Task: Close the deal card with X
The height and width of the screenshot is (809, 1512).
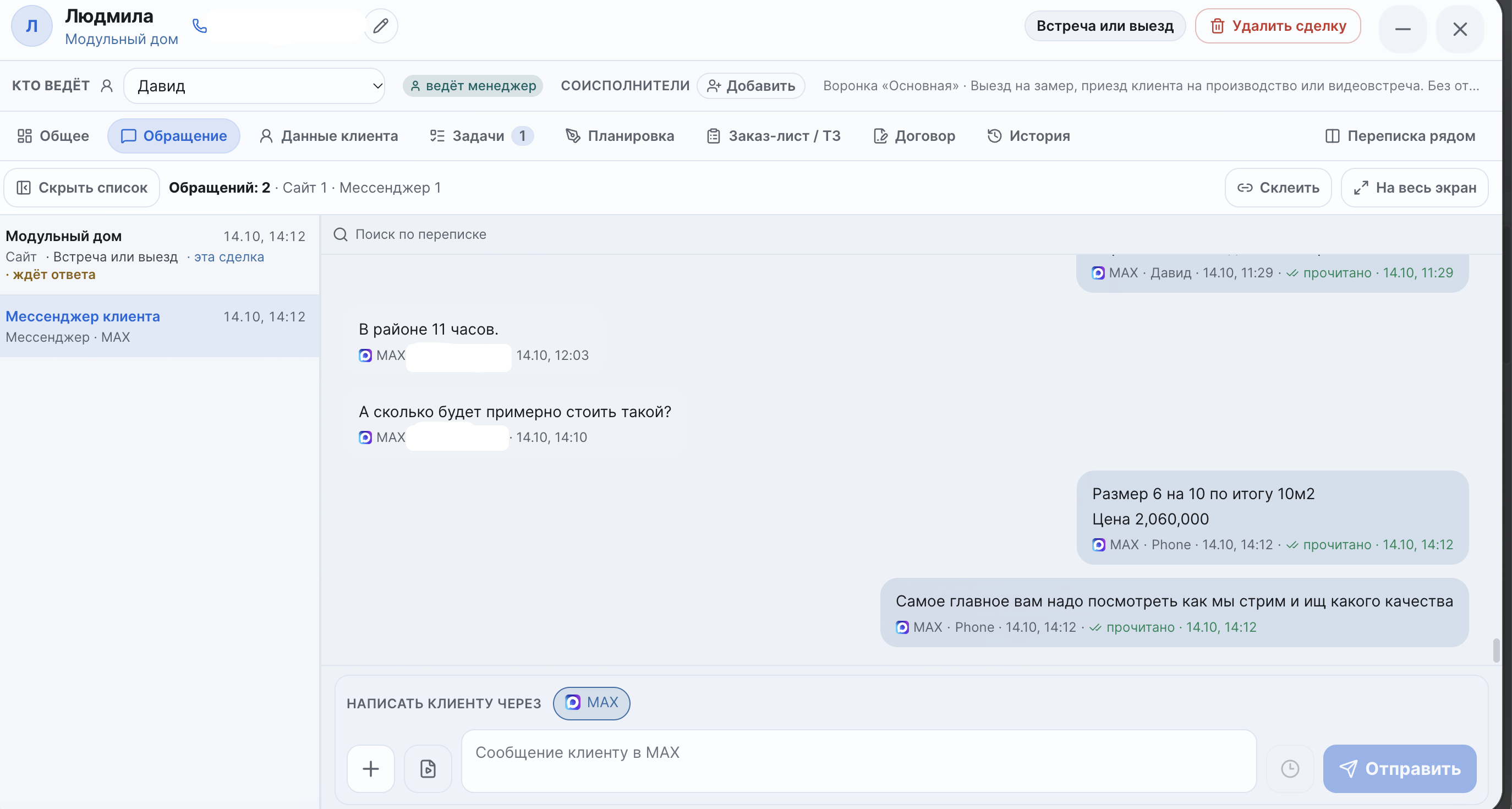Action: click(x=1460, y=29)
